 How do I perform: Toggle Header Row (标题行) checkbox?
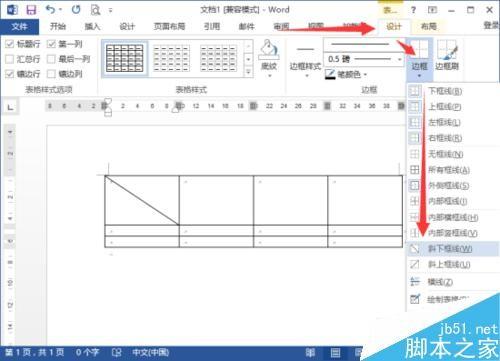10,44
